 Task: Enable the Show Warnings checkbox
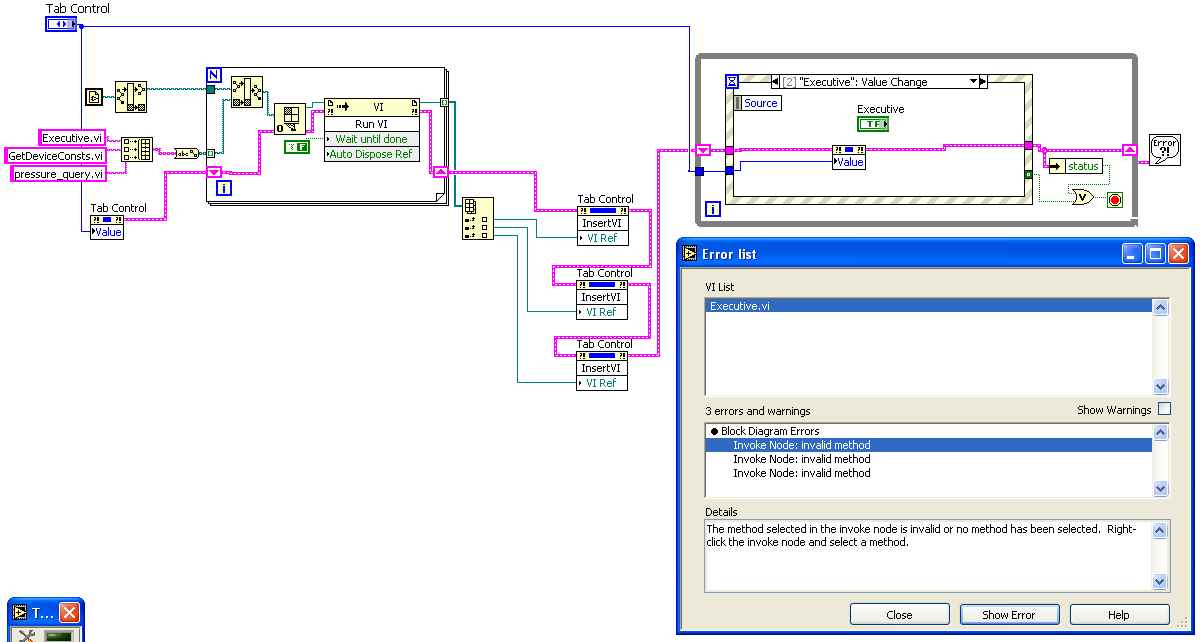1164,410
